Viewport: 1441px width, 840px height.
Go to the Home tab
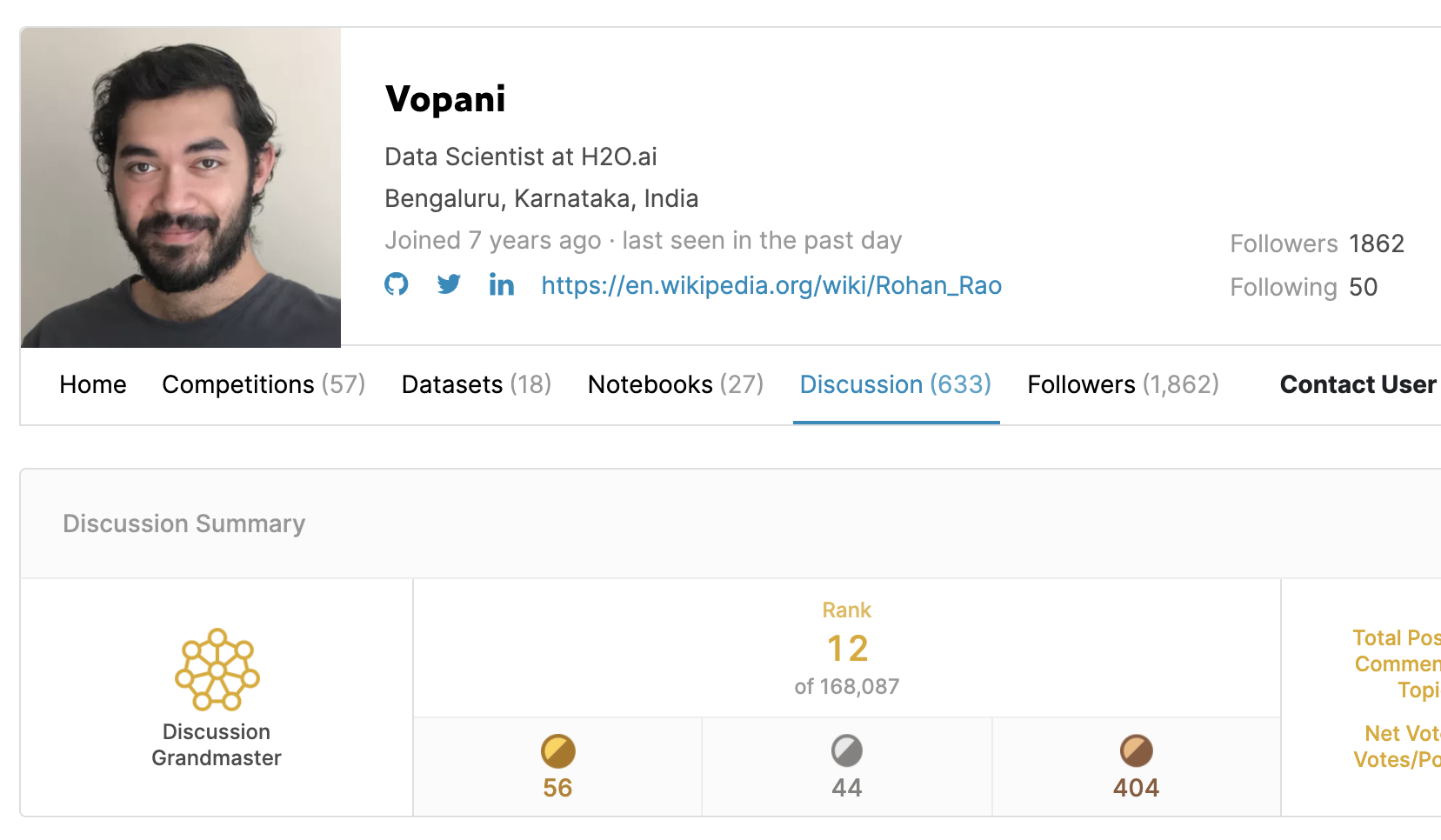point(93,384)
